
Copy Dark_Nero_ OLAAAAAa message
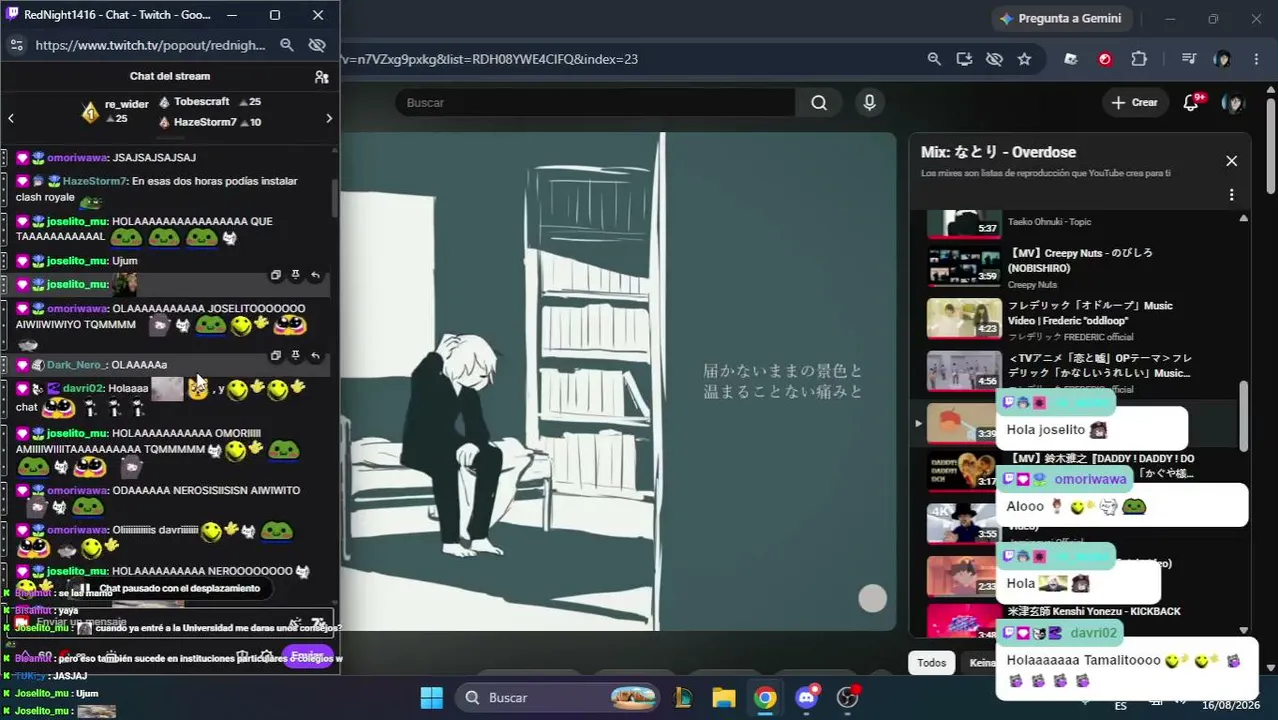(x=276, y=355)
